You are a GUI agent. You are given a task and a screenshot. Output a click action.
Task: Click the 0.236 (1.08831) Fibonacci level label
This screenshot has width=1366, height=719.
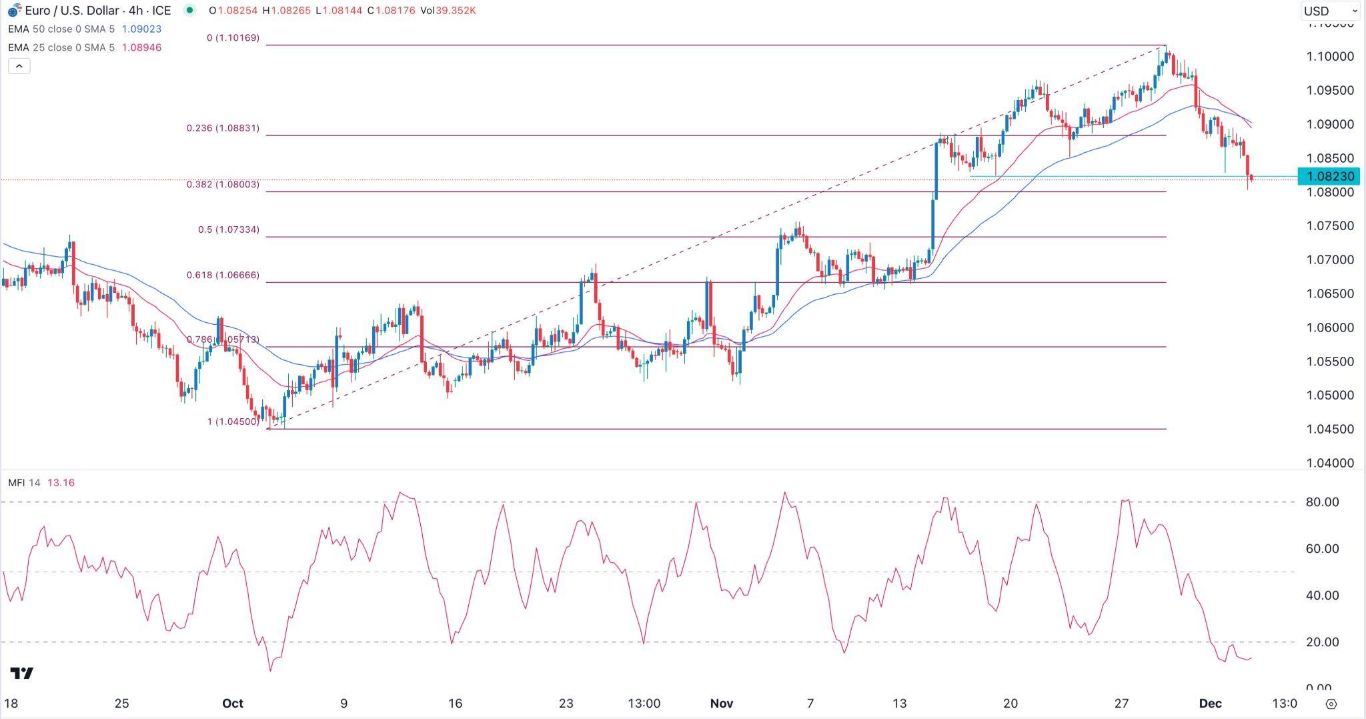click(x=221, y=128)
